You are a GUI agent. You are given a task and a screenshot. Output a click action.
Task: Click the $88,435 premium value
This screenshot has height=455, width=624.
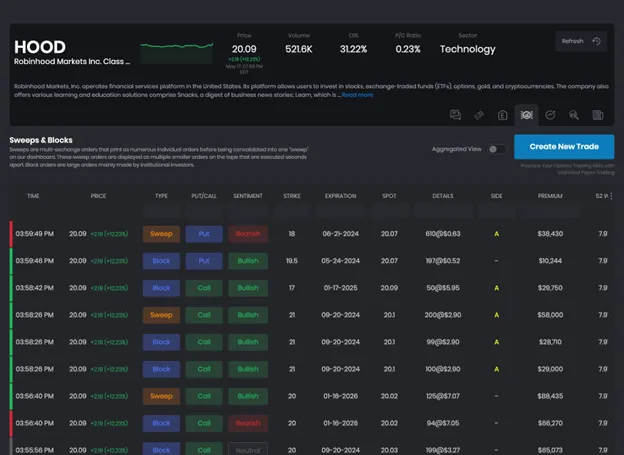[x=550, y=396]
